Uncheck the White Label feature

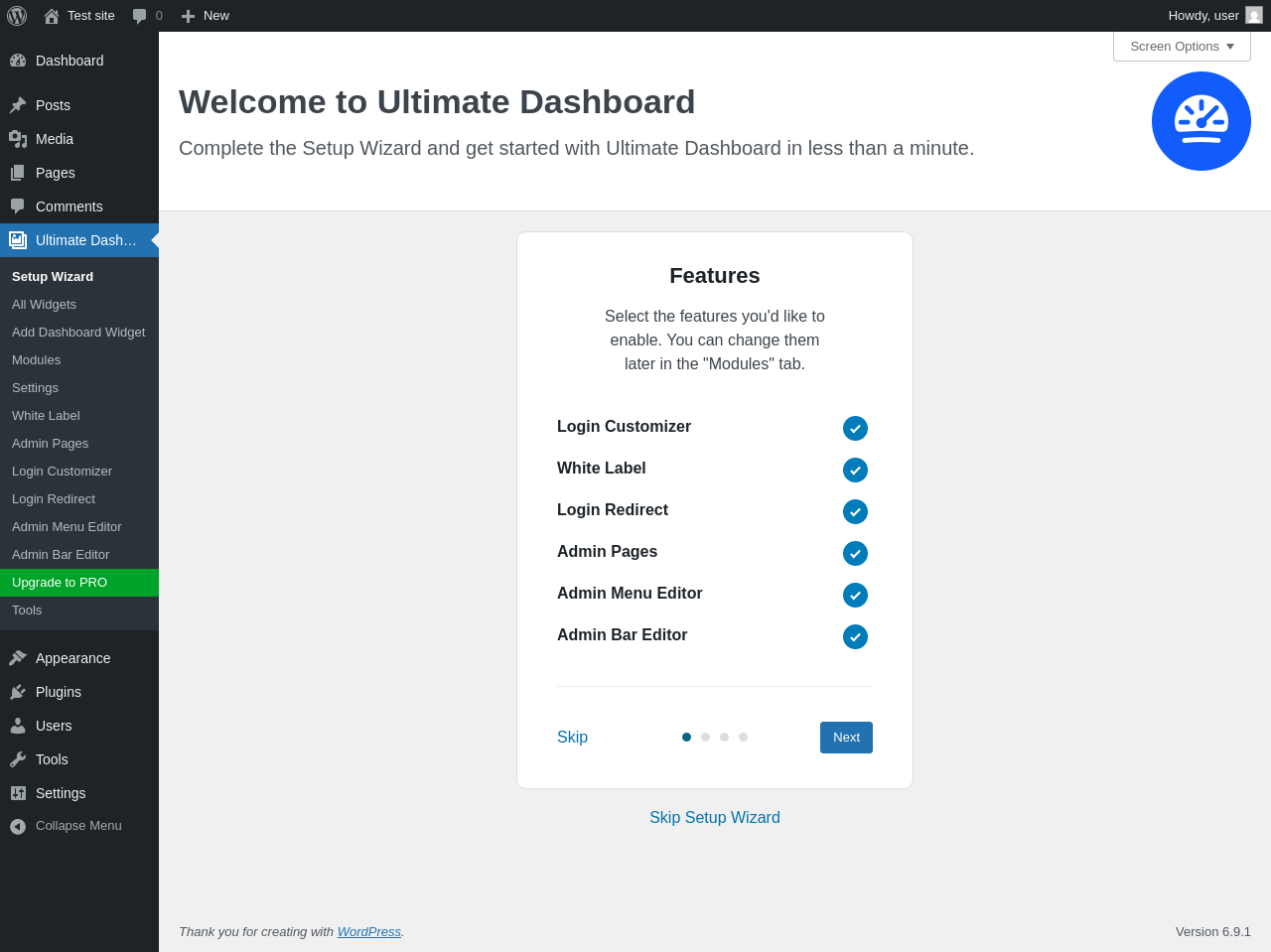pos(855,470)
